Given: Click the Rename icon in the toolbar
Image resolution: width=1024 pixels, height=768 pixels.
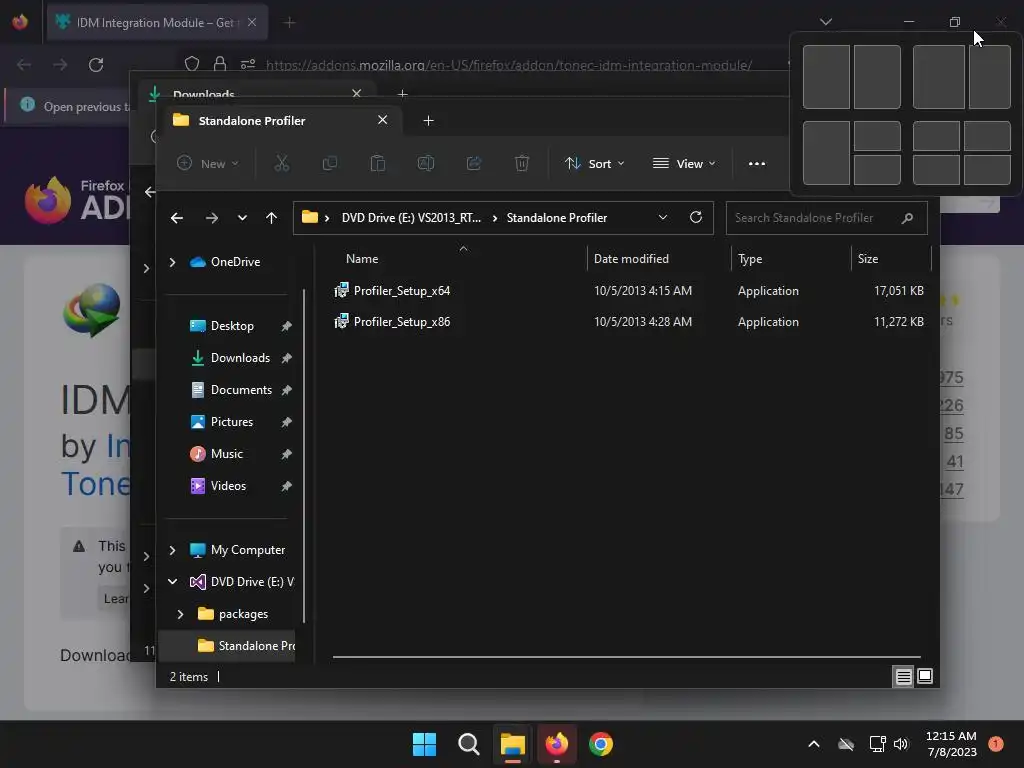Looking at the screenshot, I should pos(426,163).
